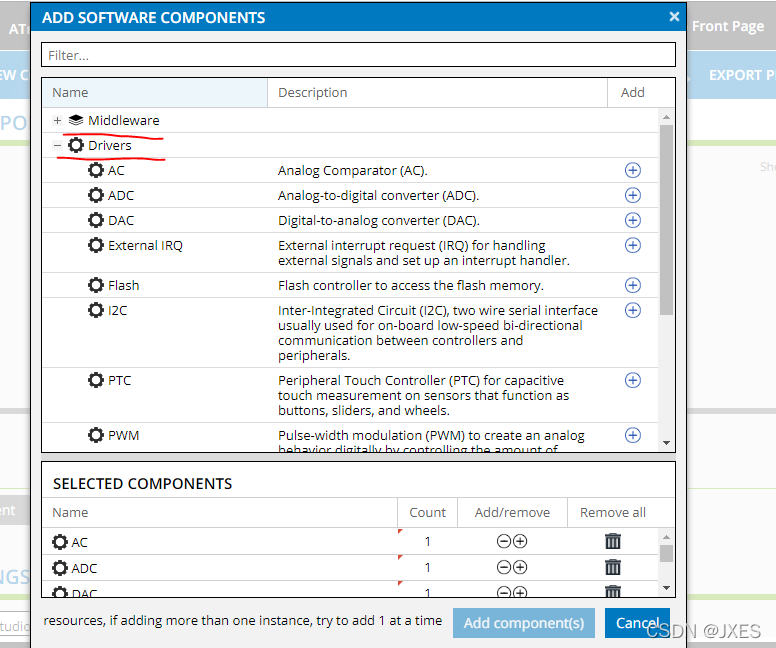Add the PTC driver with plus icon
The image size is (776, 648).
click(632, 380)
